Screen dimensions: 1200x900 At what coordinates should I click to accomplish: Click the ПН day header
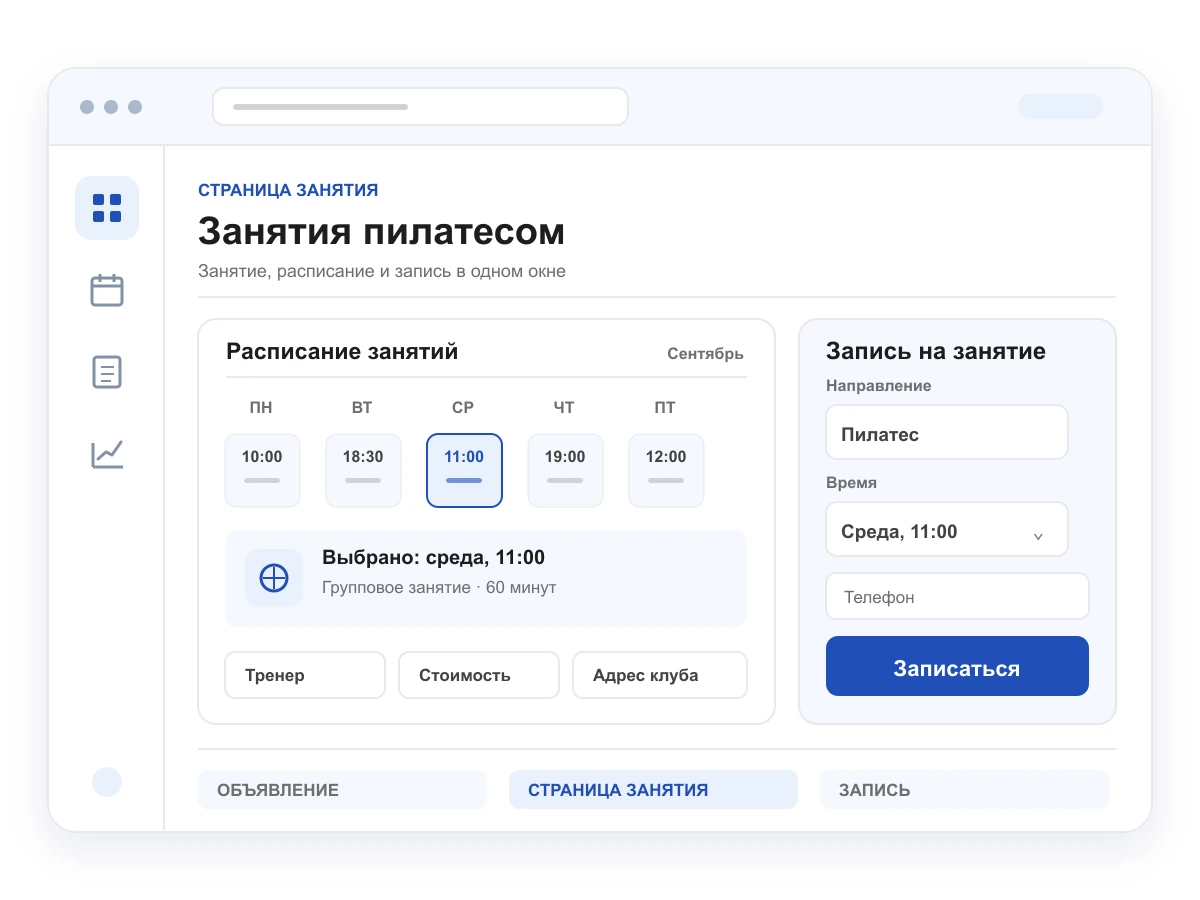pyautogui.click(x=261, y=407)
